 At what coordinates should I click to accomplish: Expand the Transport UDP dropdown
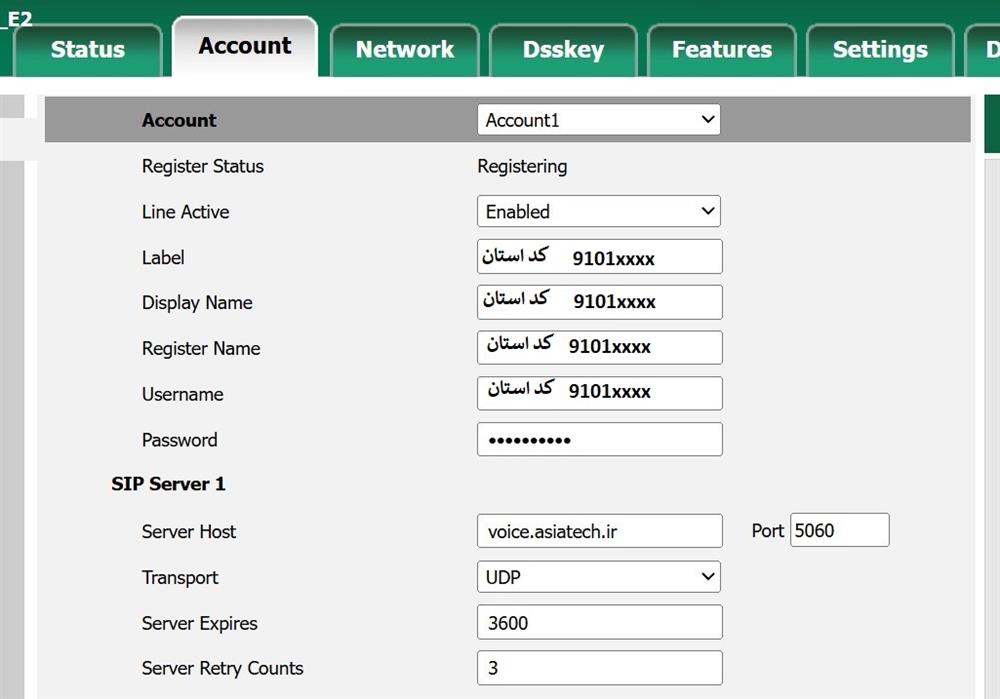pos(598,577)
